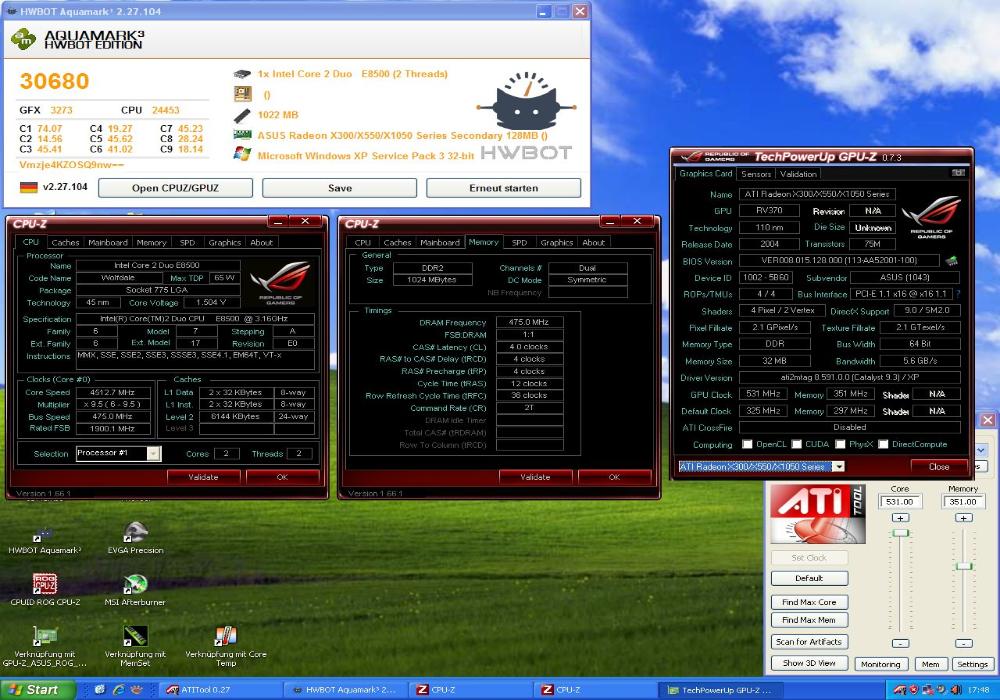Click the processor chip icon in Aquamark results
The image size is (1000, 700).
point(242,74)
